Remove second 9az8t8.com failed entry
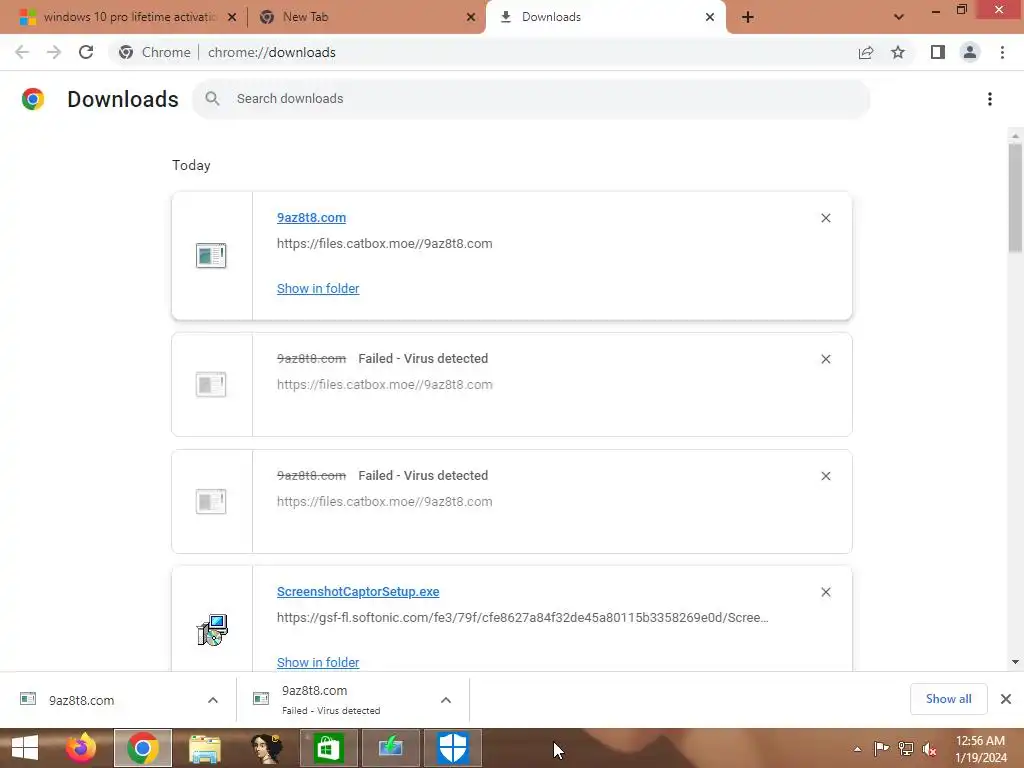 pos(825,359)
